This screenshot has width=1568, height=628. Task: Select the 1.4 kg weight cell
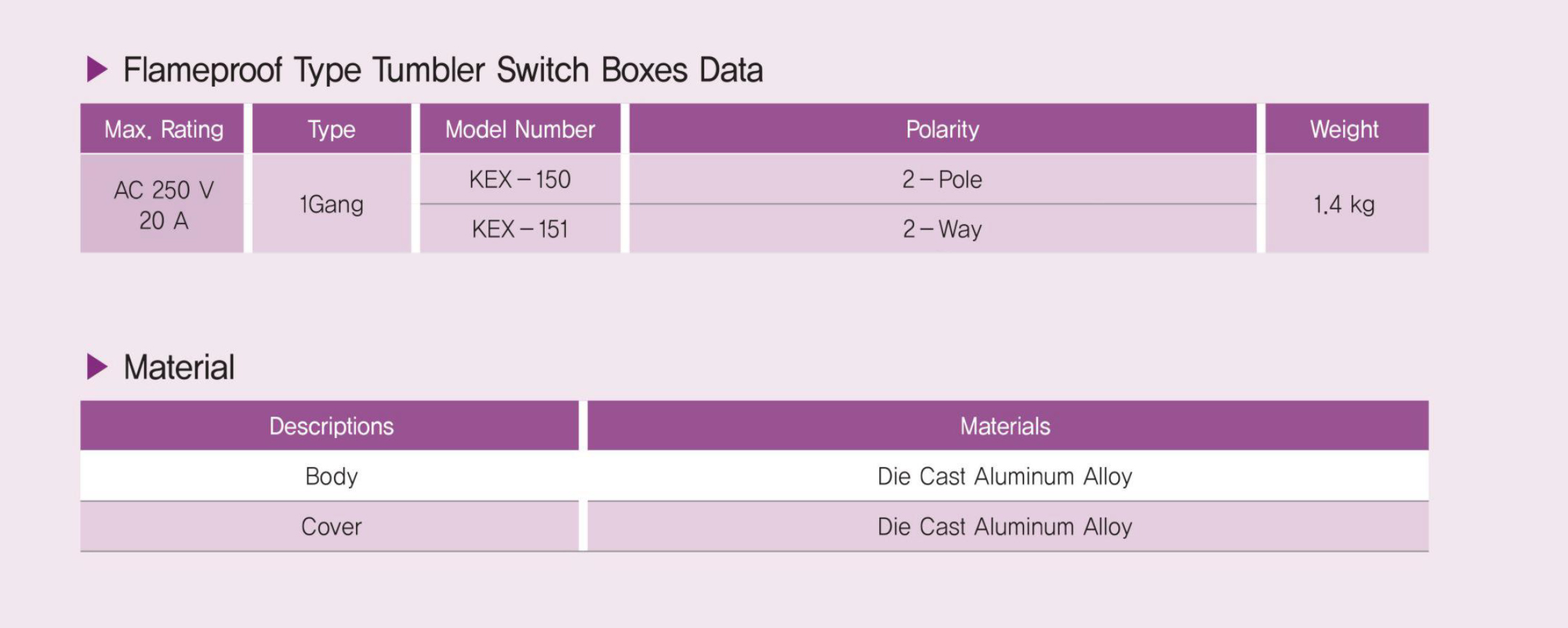[1347, 204]
